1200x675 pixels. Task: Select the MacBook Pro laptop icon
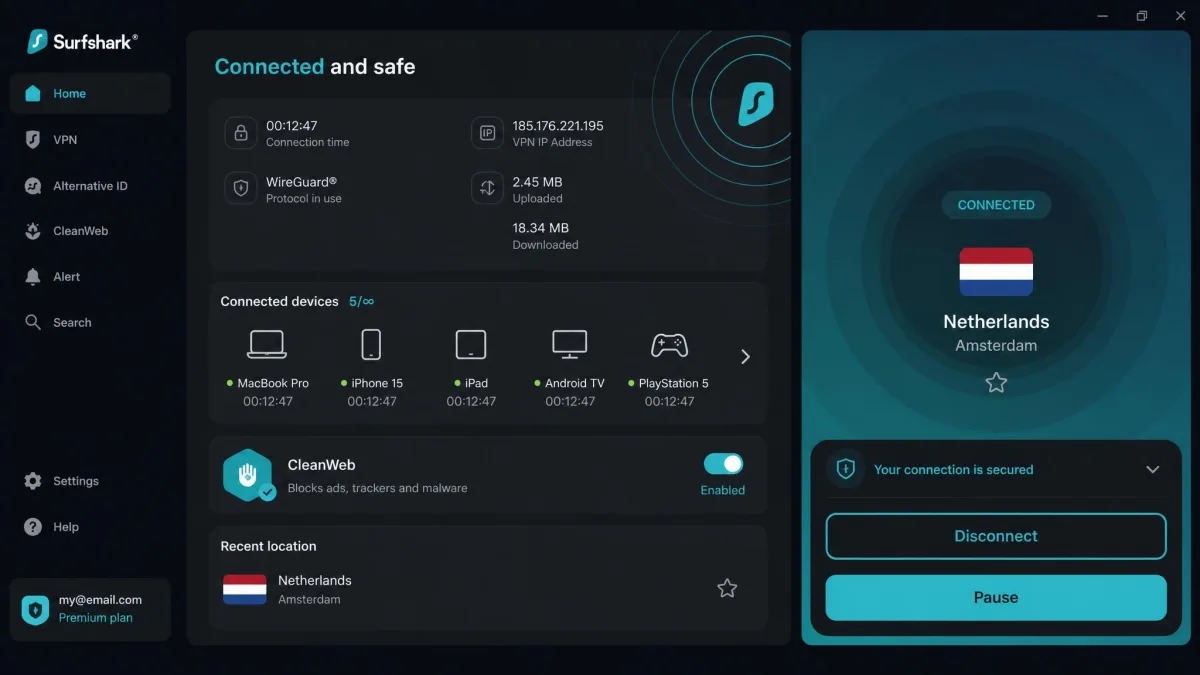[x=267, y=345]
